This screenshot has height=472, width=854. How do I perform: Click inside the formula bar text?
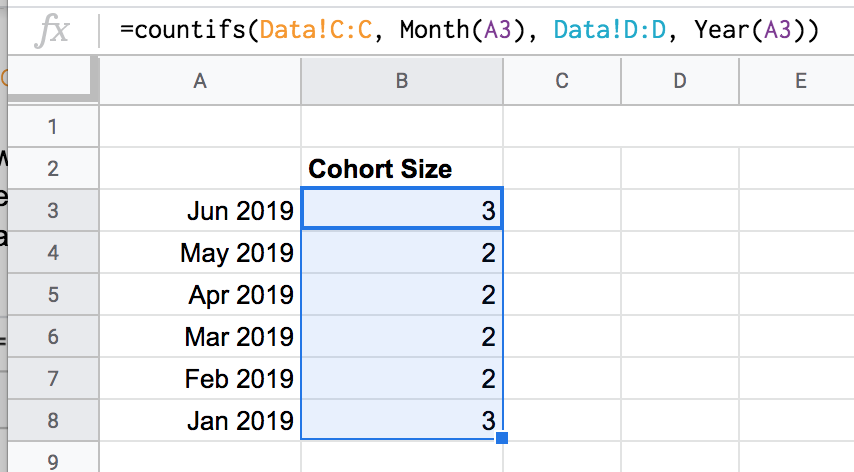(x=468, y=31)
